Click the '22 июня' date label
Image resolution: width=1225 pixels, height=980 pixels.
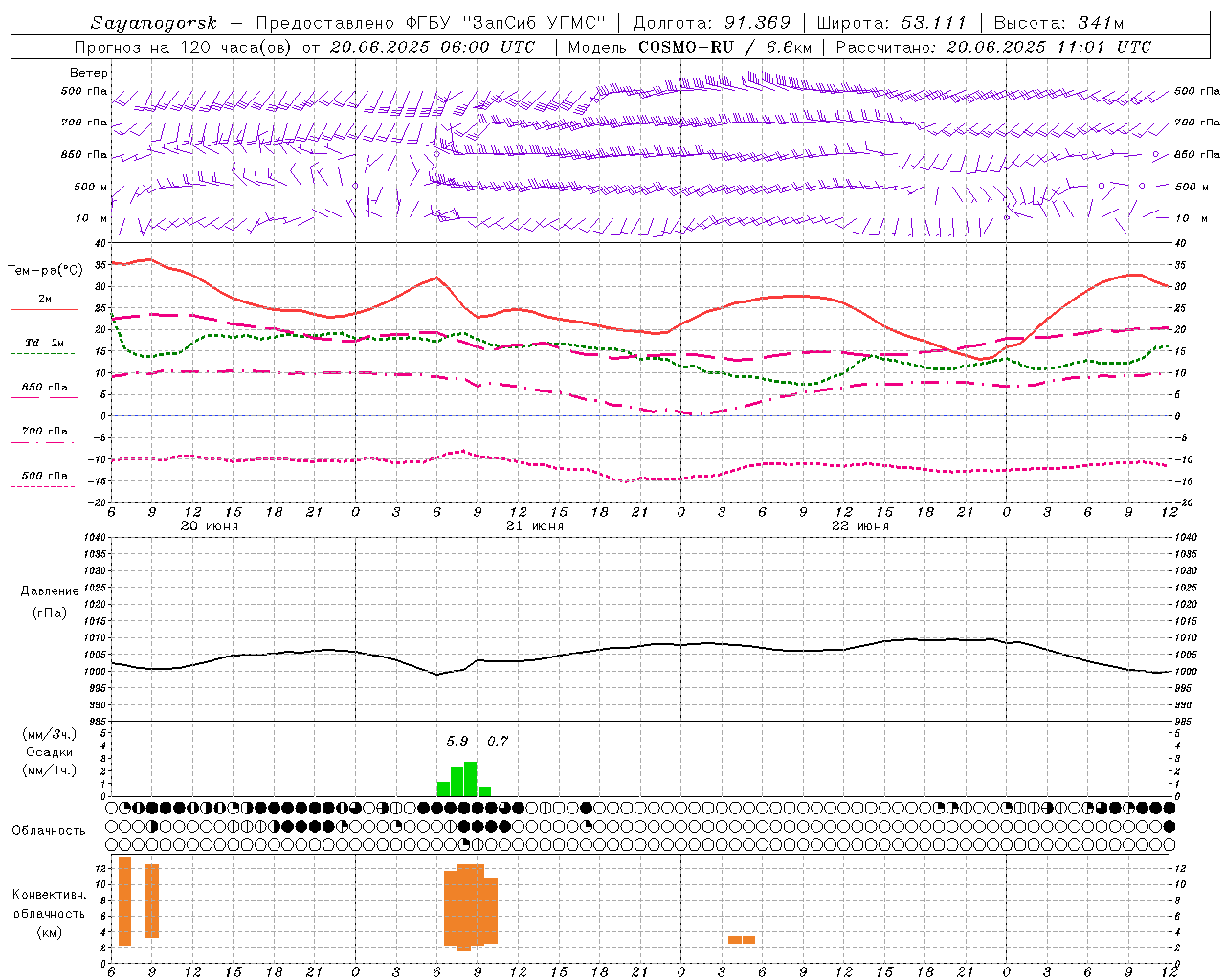click(860, 526)
